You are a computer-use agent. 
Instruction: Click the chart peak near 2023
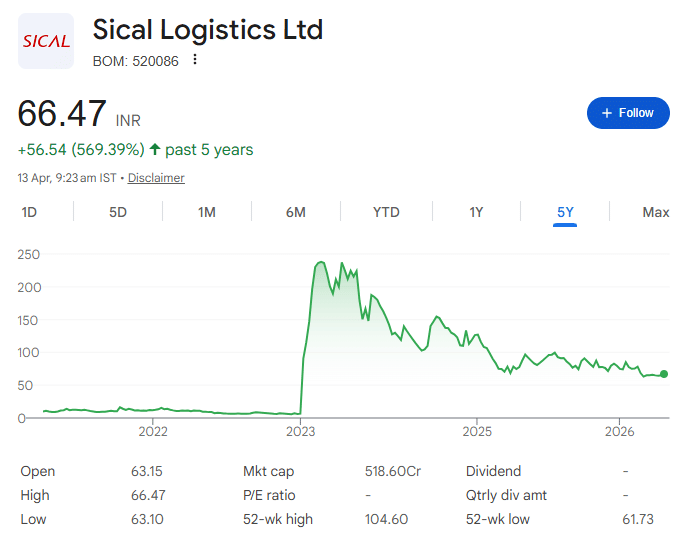coord(321,263)
